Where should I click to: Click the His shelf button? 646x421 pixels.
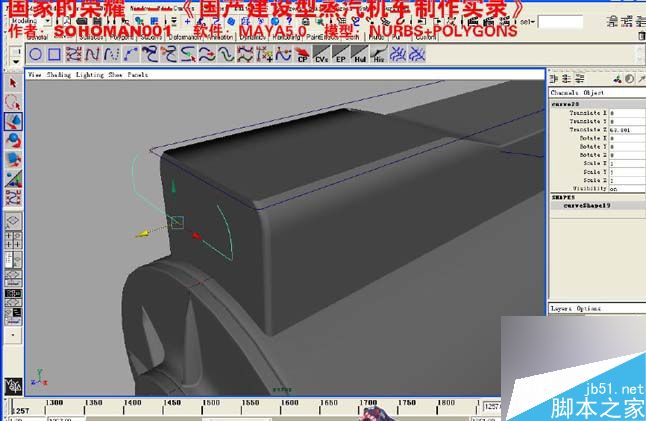point(379,54)
